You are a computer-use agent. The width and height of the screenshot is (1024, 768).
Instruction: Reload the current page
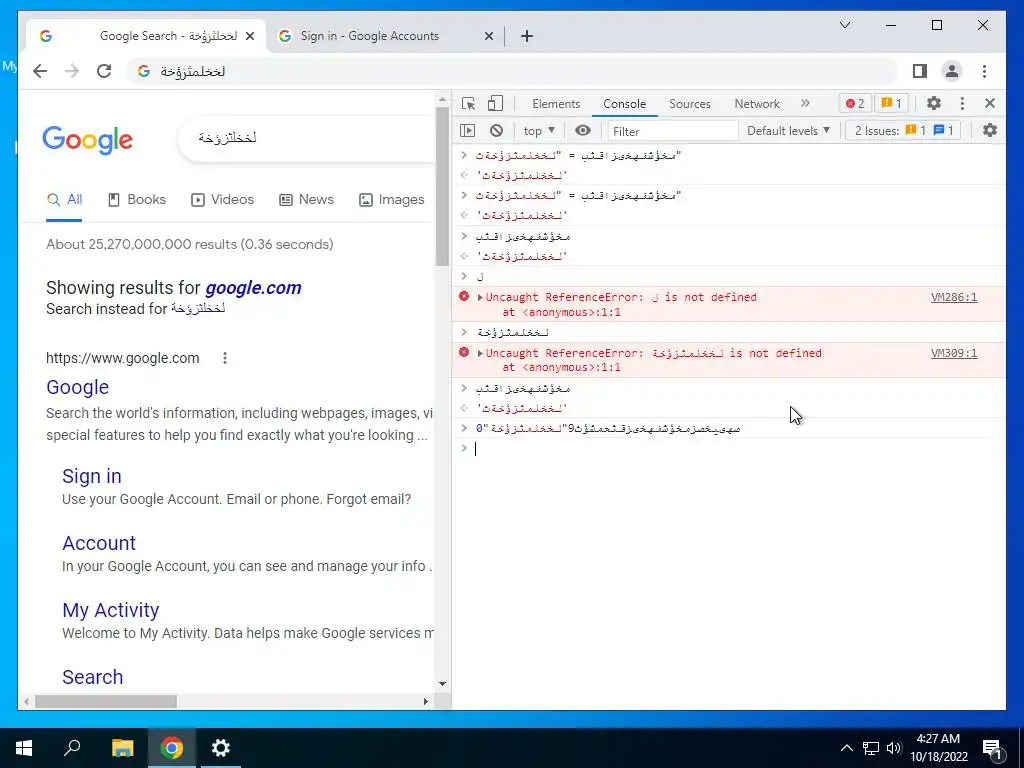(104, 71)
